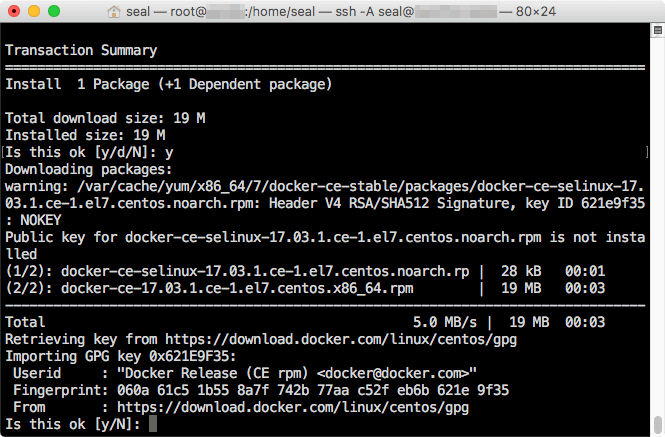Click the cursor block after final prompt
This screenshot has height=437, width=665.
pos(151,424)
